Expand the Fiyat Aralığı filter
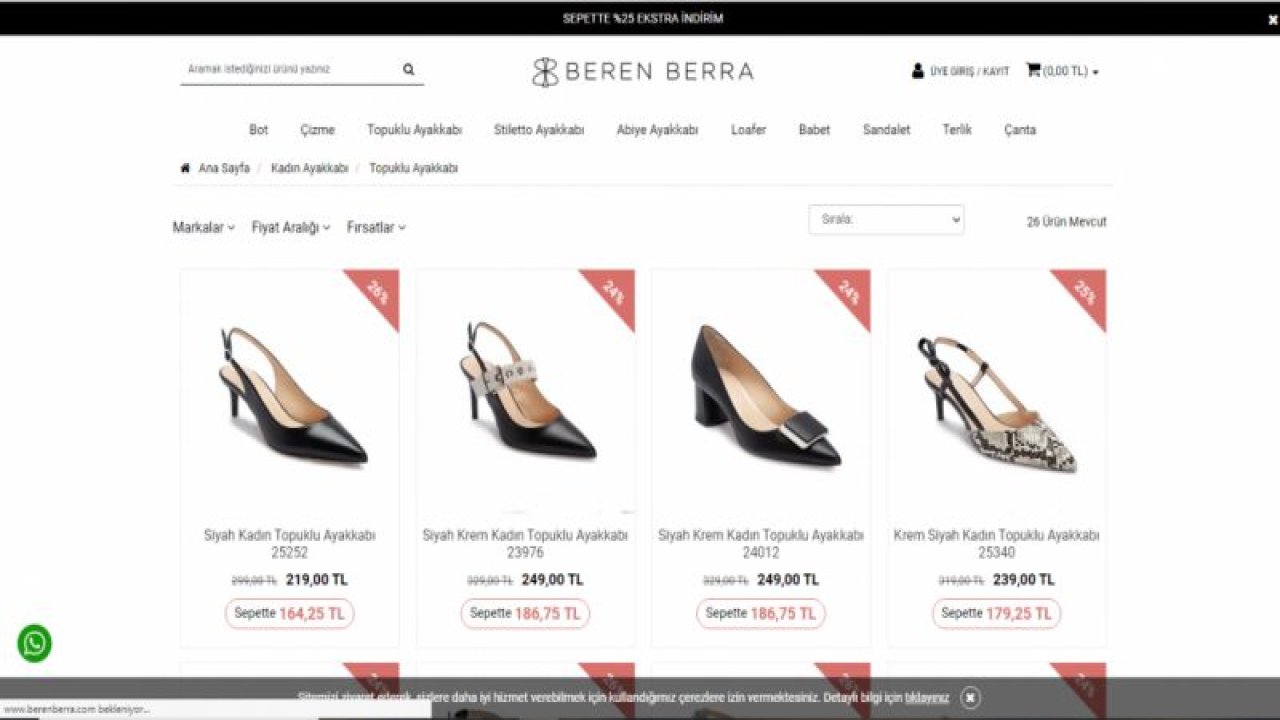This screenshot has height=720, width=1280. coord(290,228)
